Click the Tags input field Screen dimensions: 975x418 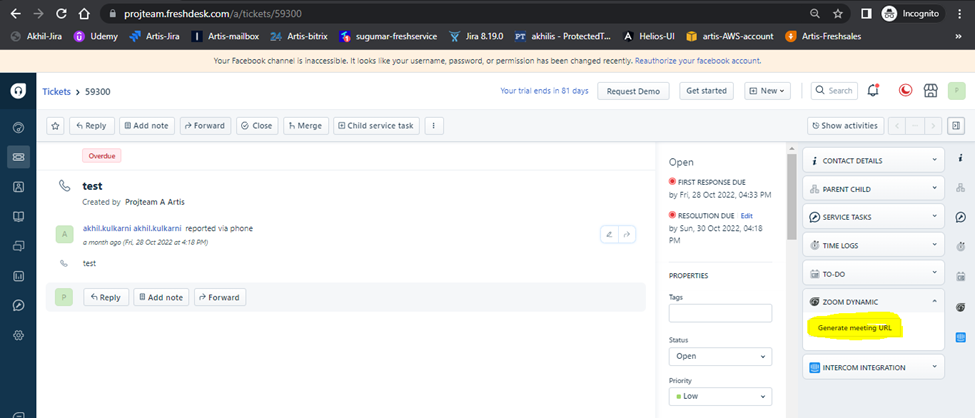(x=720, y=314)
